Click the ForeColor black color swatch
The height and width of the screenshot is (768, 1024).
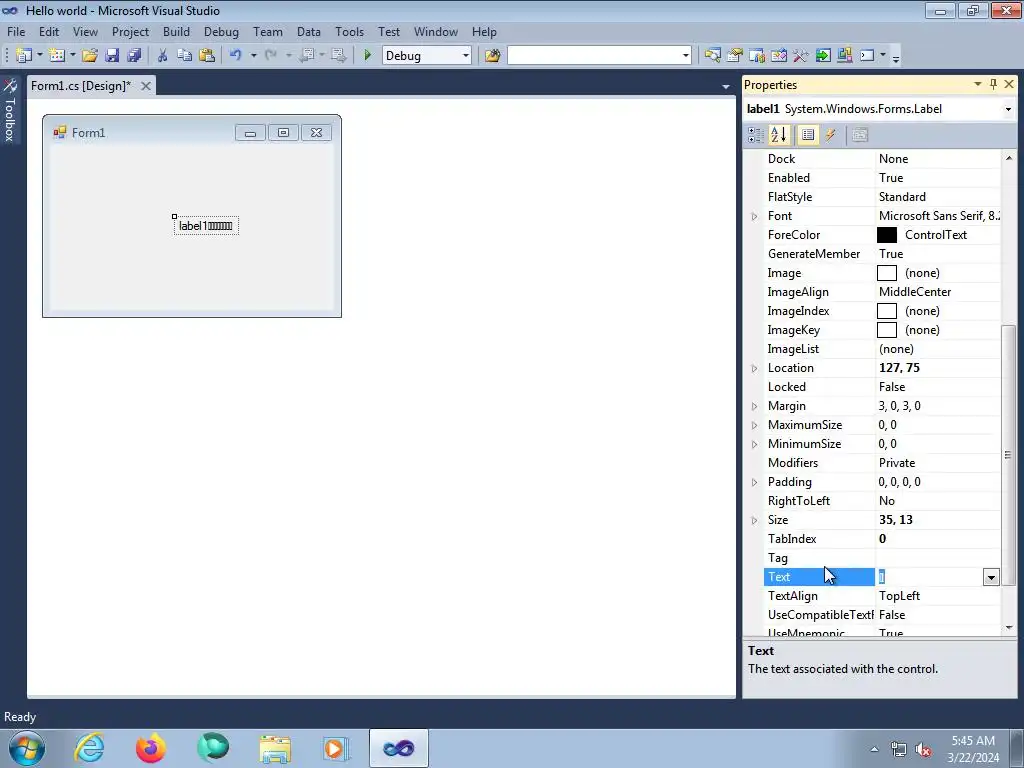887,235
